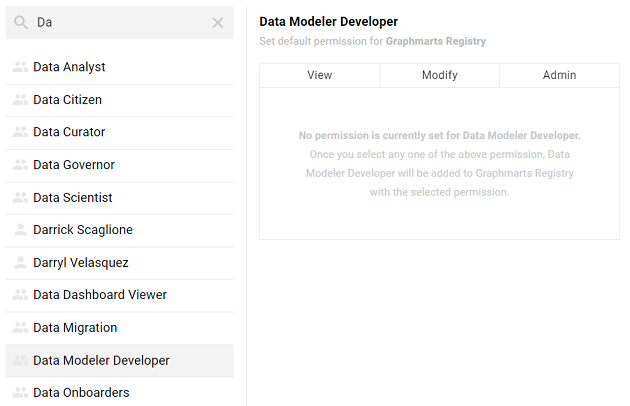630x406 pixels.
Task: Click the user icon beside Darrick Scaglione
Action: pos(20,230)
